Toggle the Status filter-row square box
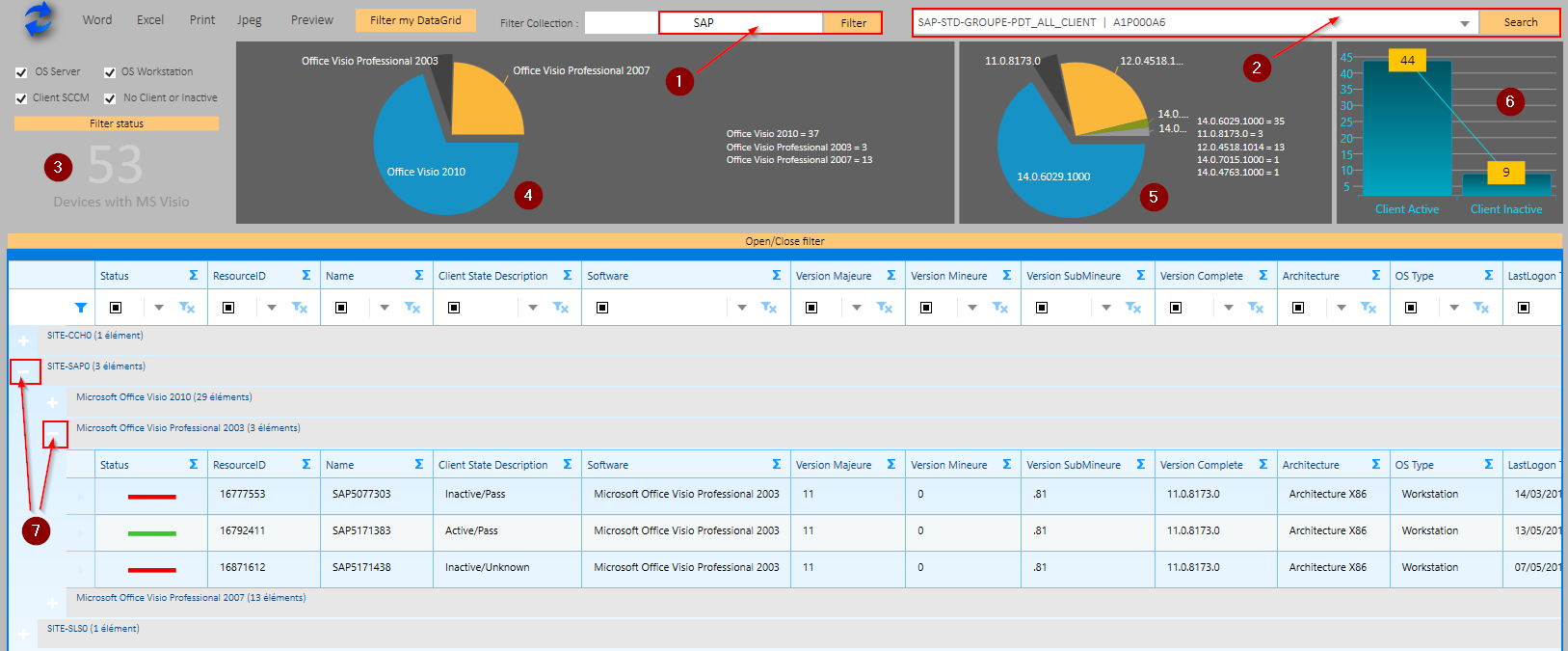1568x651 pixels. pyautogui.click(x=116, y=308)
